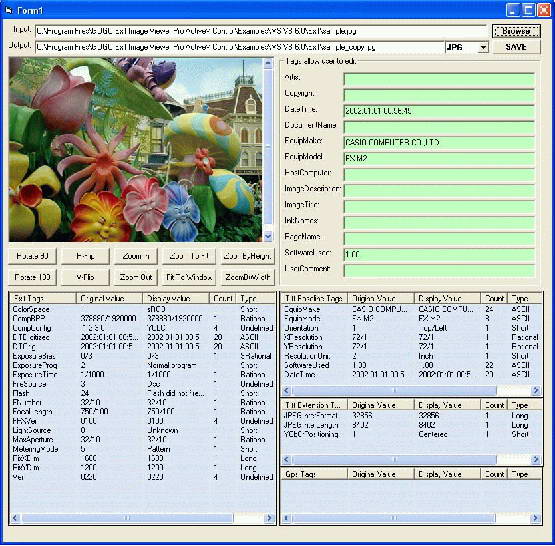This screenshot has height=546, width=555.
Task: Click the image viewer scroll-down arrow
Action: tap(268, 236)
